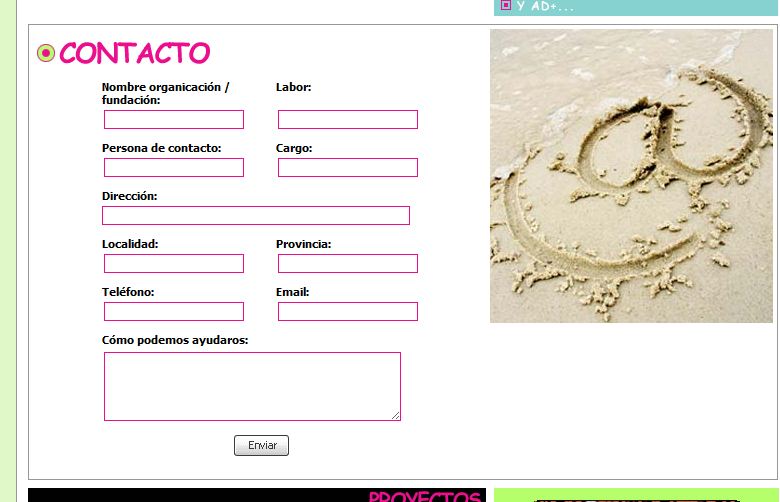This screenshot has width=780, height=502.
Task: Select the Localidad text box
Action: tap(174, 264)
